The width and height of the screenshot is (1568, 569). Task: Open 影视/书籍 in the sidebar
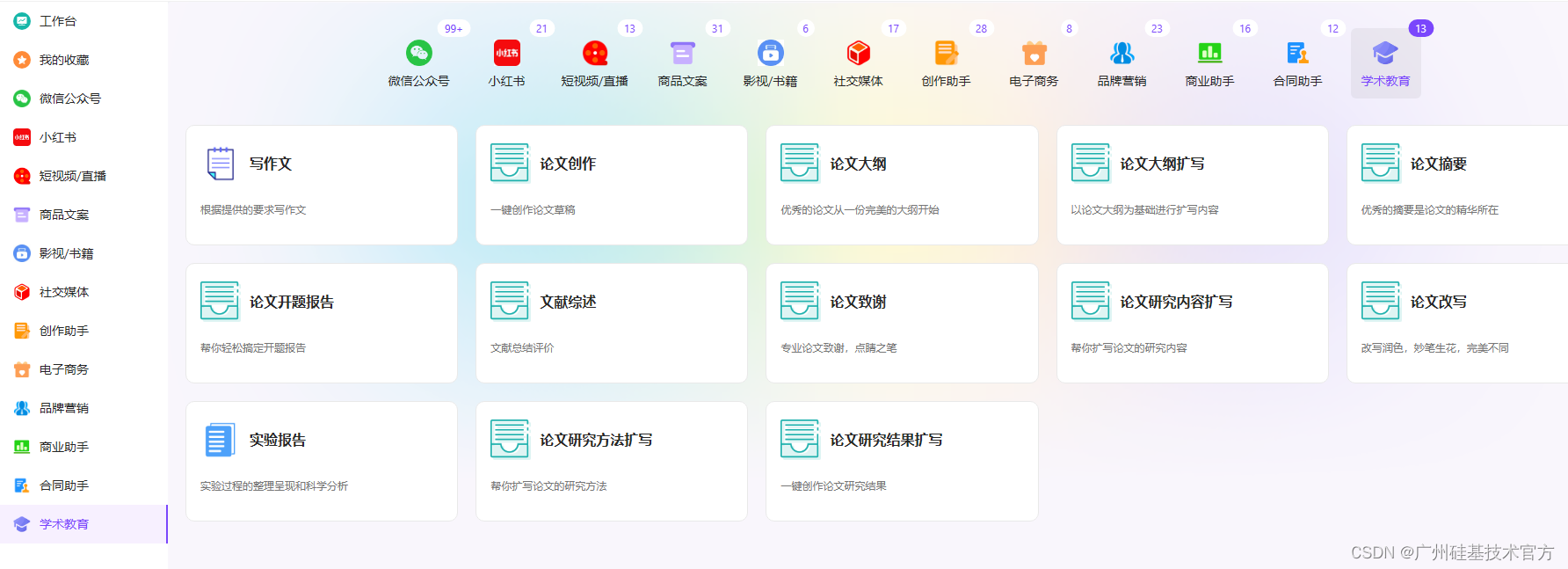click(x=83, y=253)
